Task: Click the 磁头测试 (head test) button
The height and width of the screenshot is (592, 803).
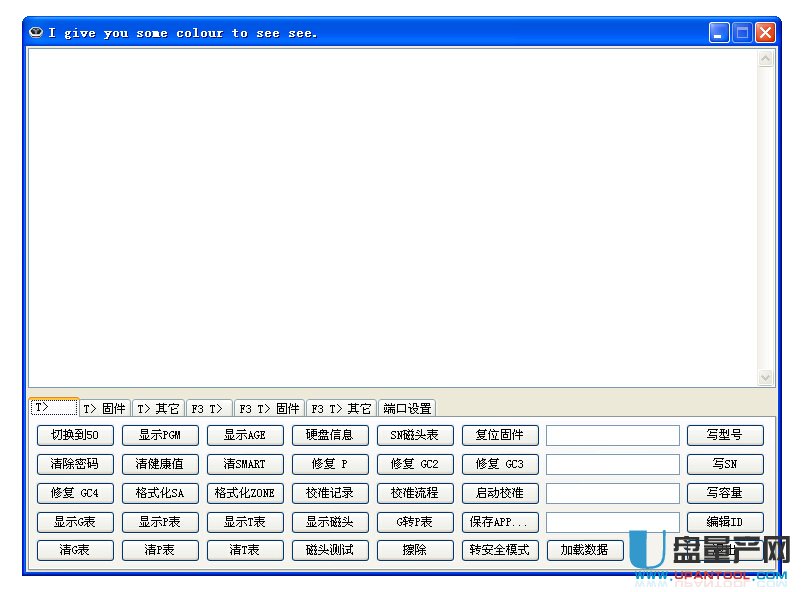Action: [x=330, y=549]
